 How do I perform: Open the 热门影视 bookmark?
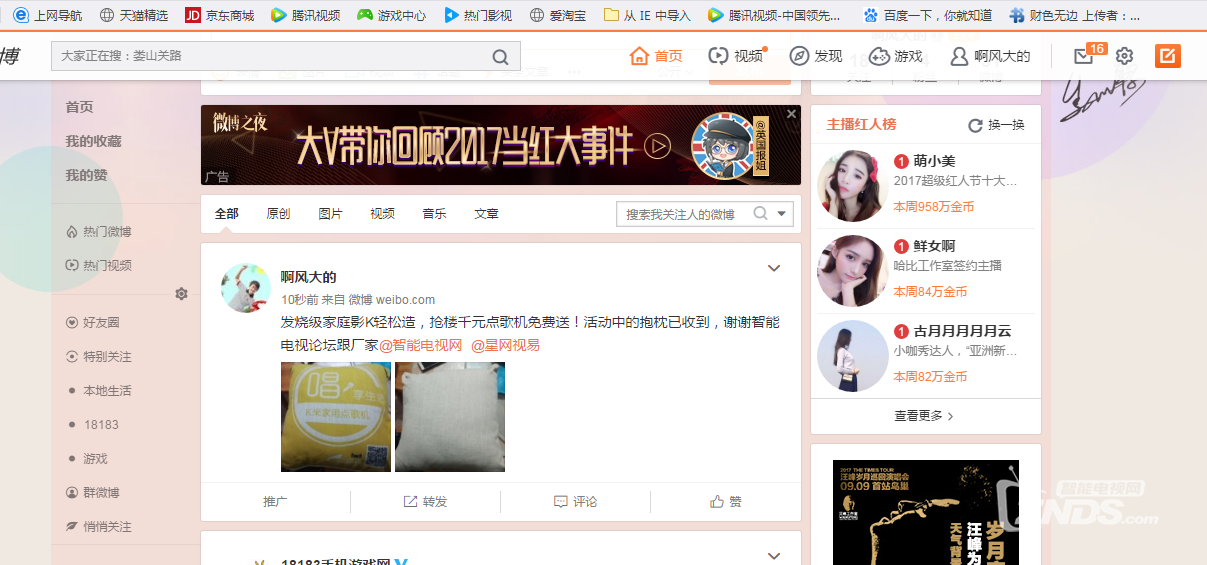478,15
